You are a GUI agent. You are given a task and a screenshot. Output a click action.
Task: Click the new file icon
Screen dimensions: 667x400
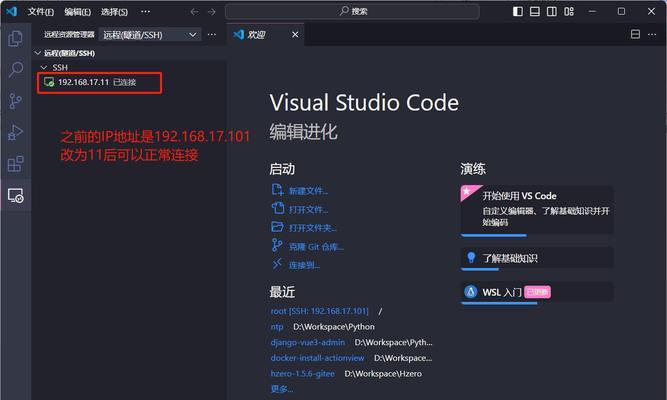tap(277, 189)
